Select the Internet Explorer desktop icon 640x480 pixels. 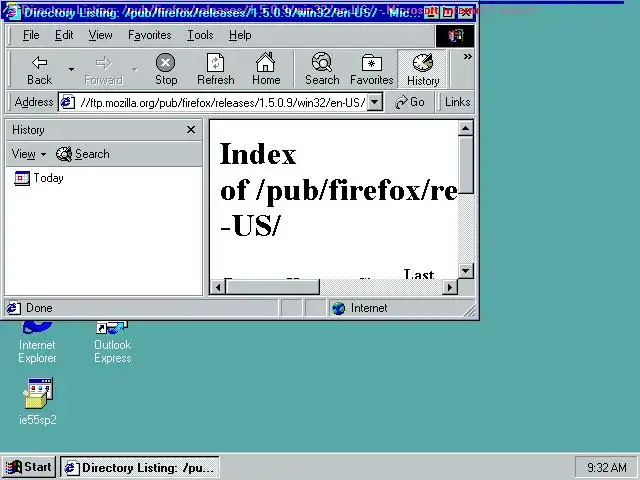(x=37, y=343)
